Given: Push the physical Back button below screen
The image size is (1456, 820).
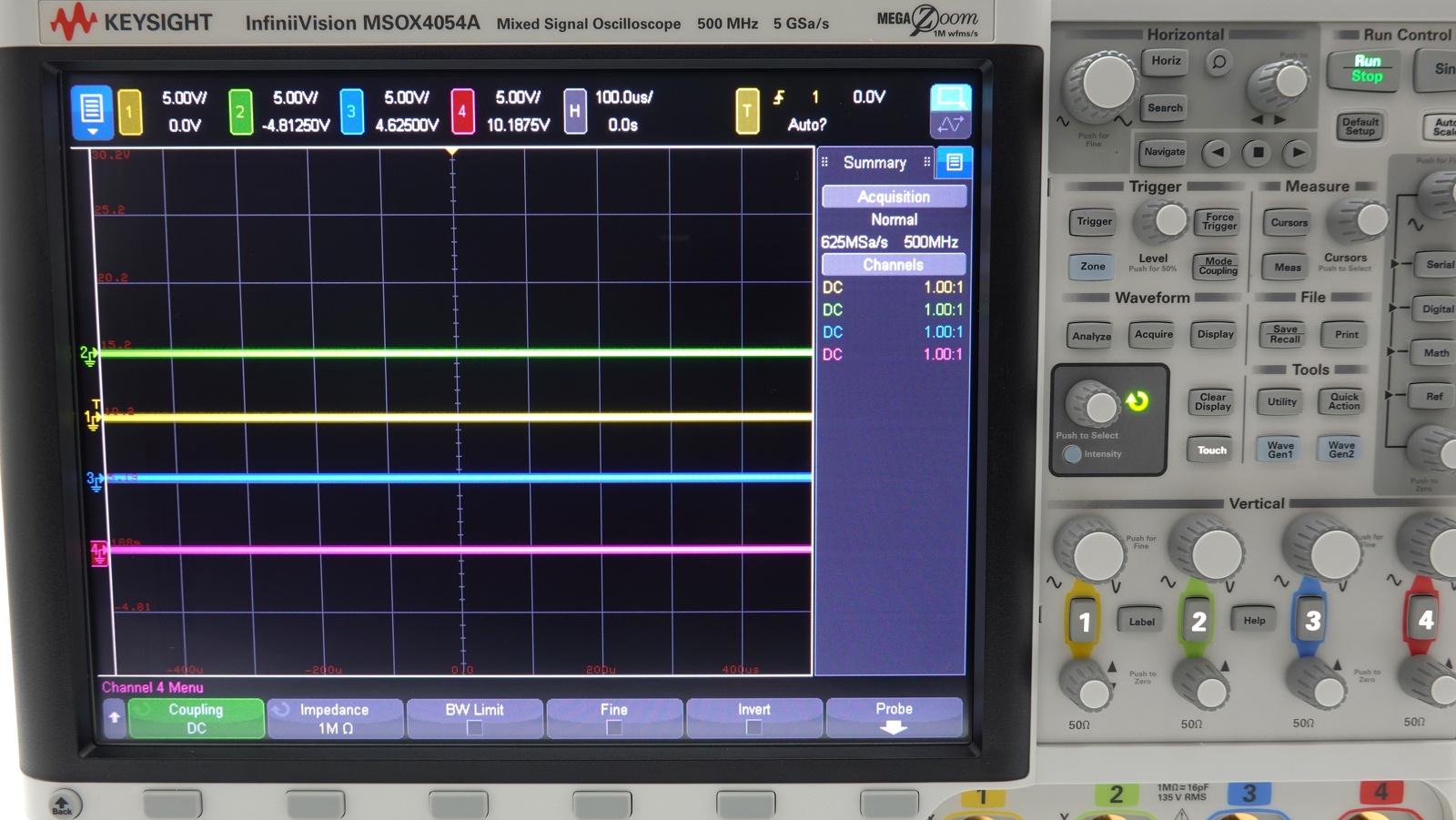Looking at the screenshot, I should [x=63, y=805].
